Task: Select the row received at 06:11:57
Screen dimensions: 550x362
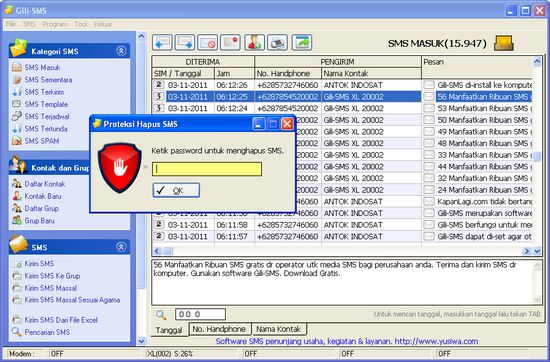Action: pyautogui.click(x=342, y=236)
